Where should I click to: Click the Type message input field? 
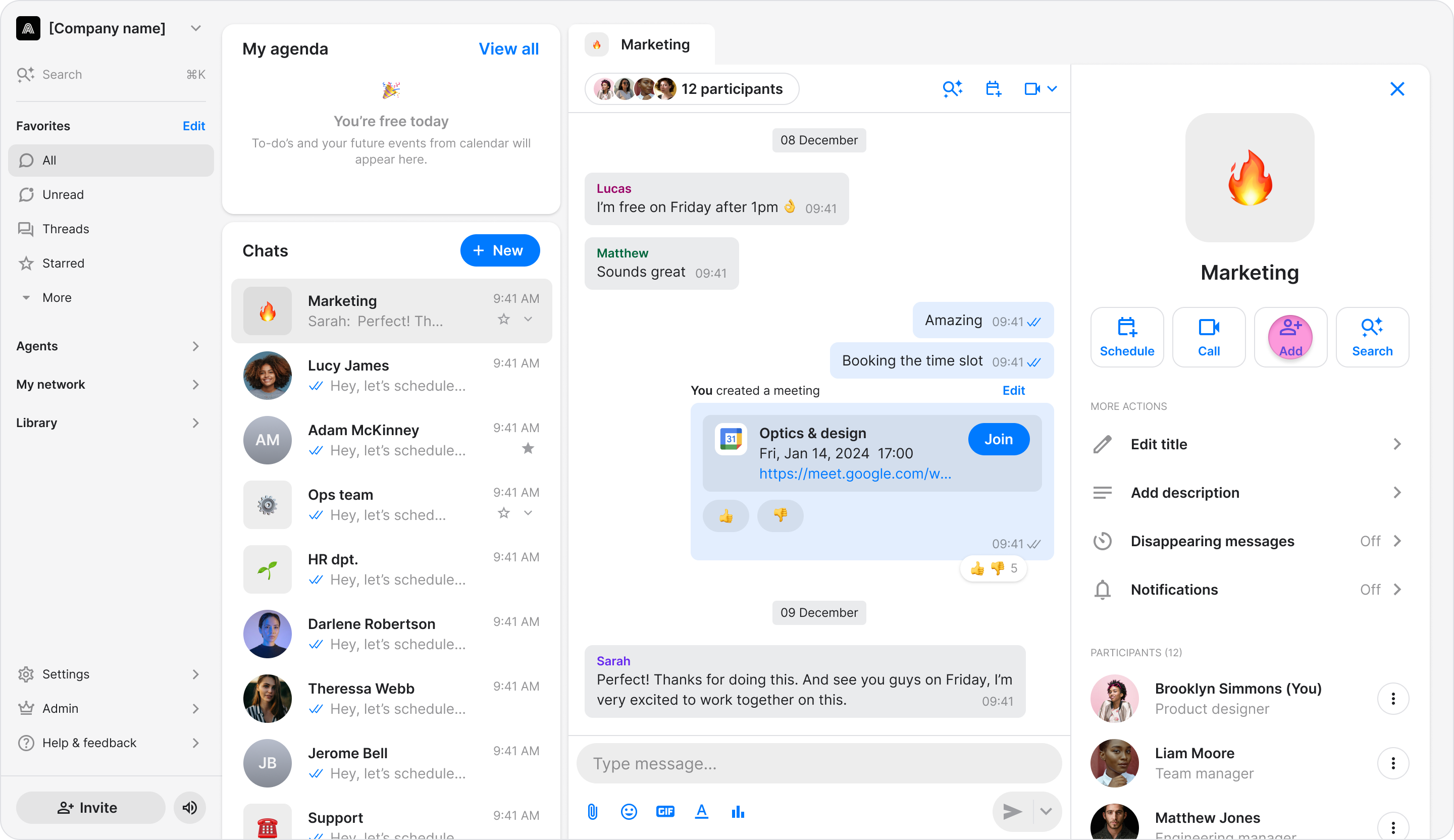click(819, 763)
